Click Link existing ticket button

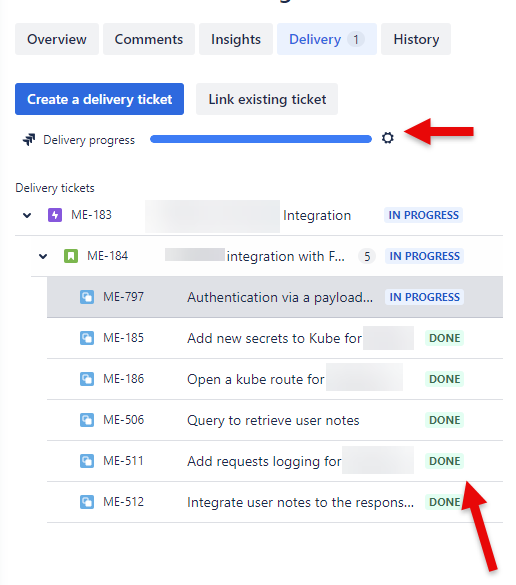267,99
